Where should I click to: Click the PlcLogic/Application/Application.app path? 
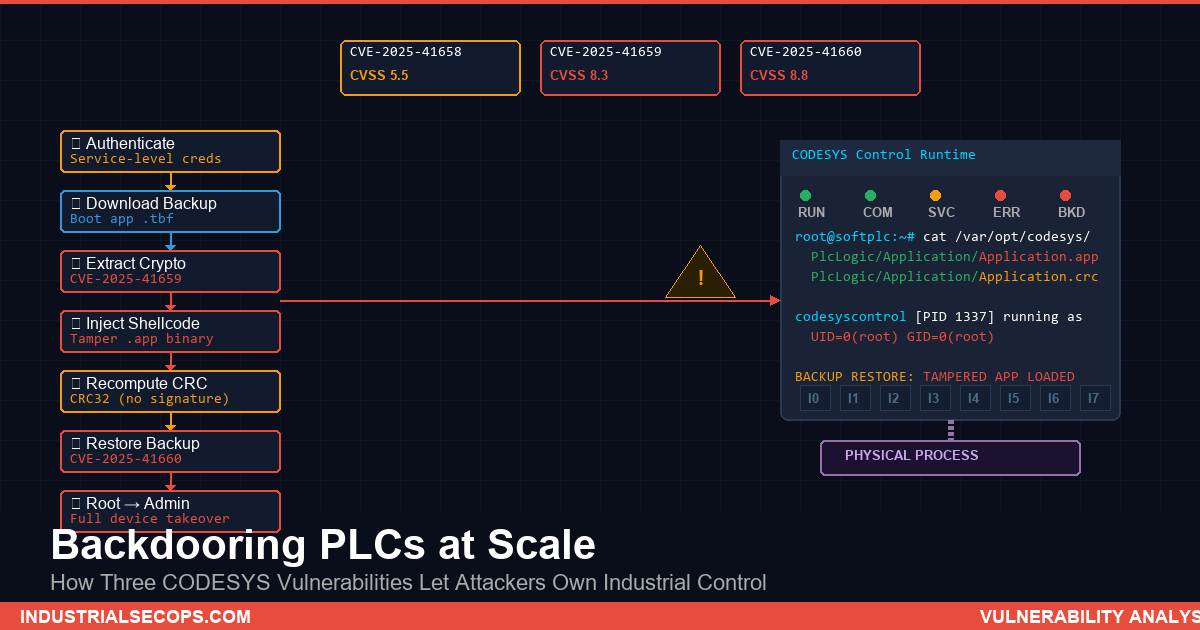coord(954,257)
